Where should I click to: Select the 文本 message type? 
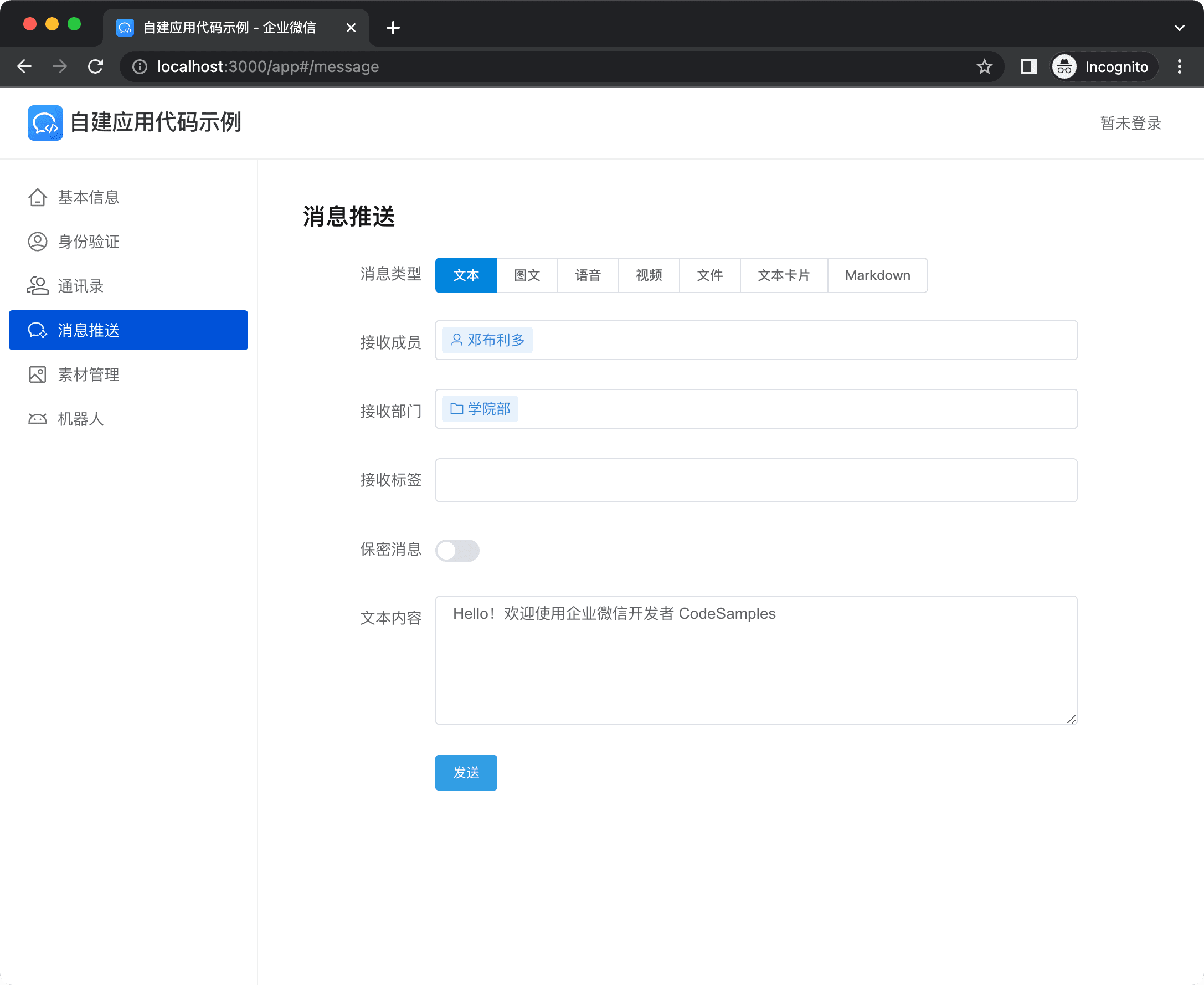[x=466, y=275]
